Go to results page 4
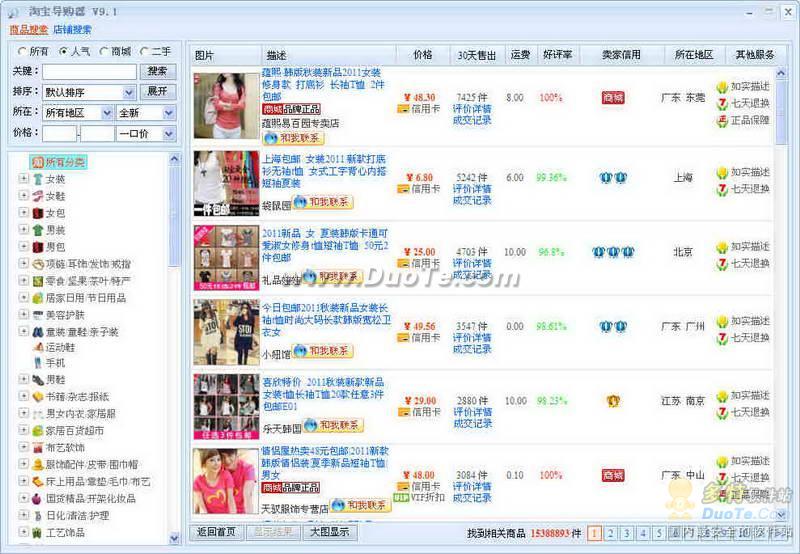Screen dimensions: 800x554 point(643,534)
